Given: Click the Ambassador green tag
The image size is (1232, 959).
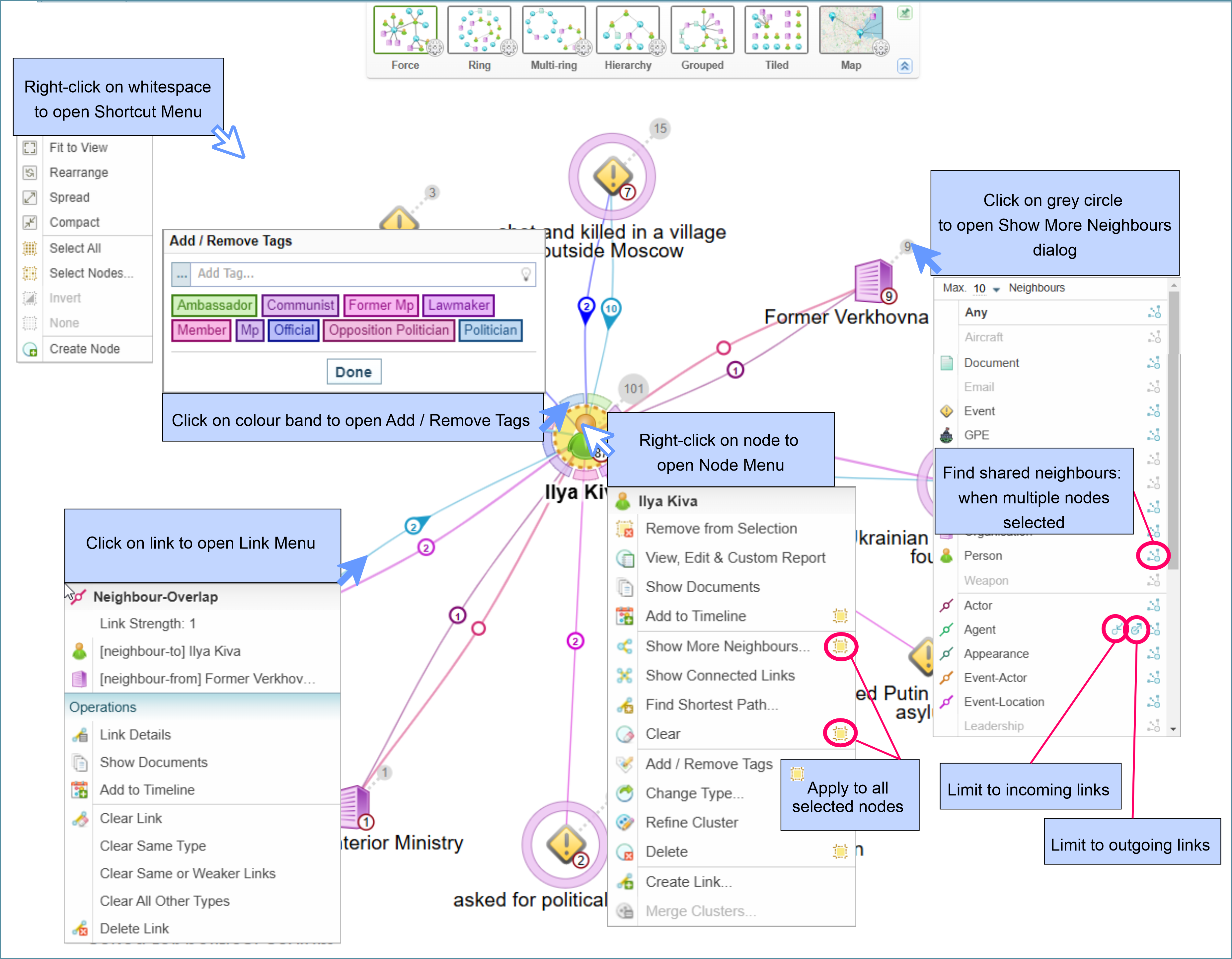Looking at the screenshot, I should click(x=214, y=305).
